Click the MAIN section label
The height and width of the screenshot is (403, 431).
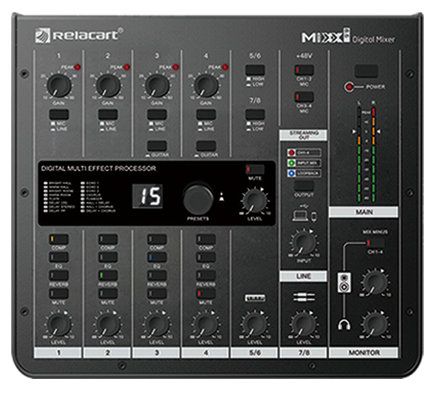tap(364, 212)
